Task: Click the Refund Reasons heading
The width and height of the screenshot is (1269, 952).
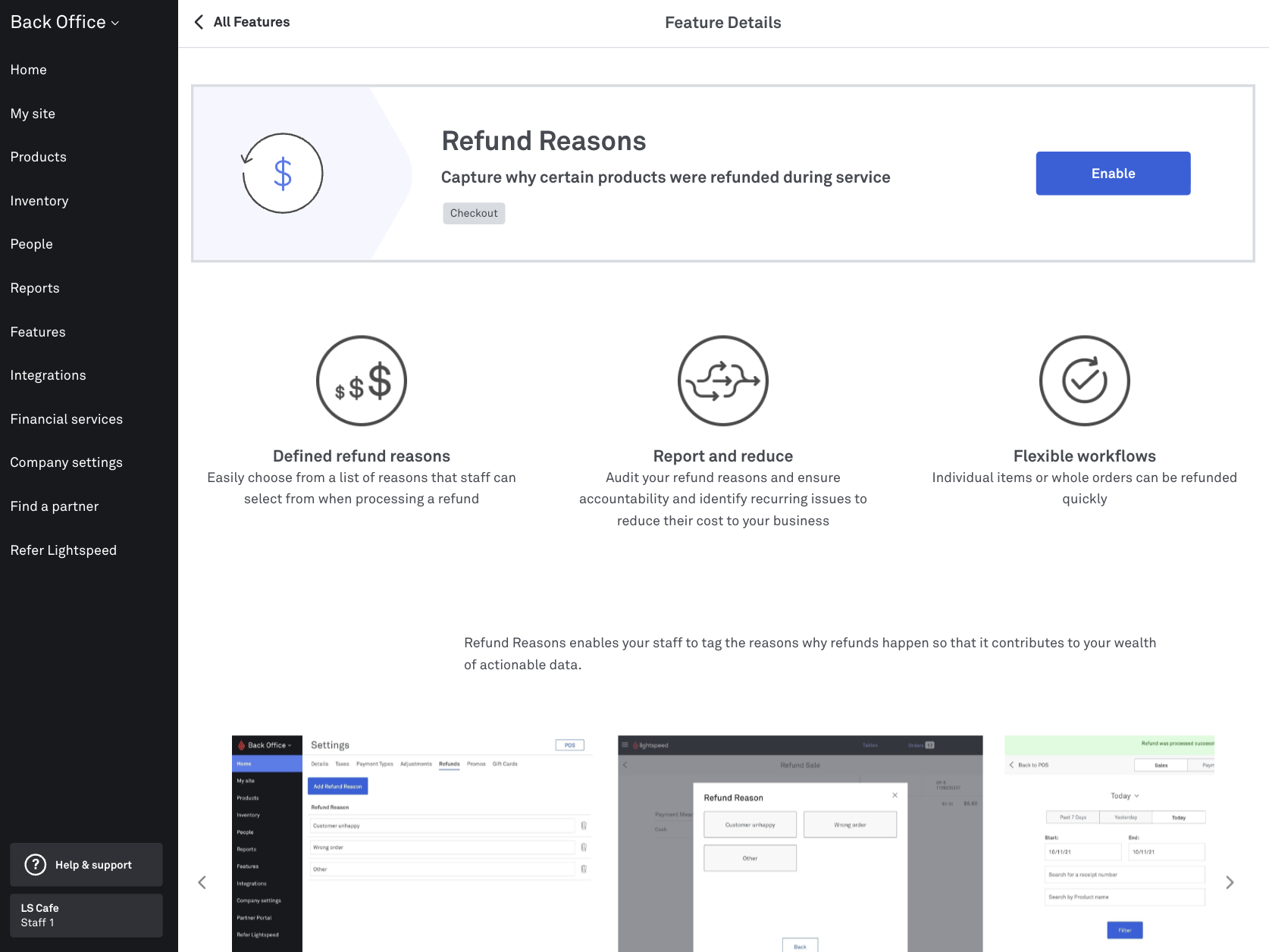Action: coord(544,141)
